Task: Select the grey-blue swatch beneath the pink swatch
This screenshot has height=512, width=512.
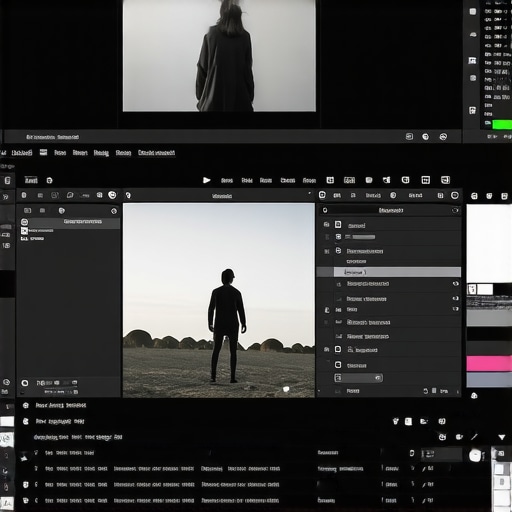Action: coord(489,380)
